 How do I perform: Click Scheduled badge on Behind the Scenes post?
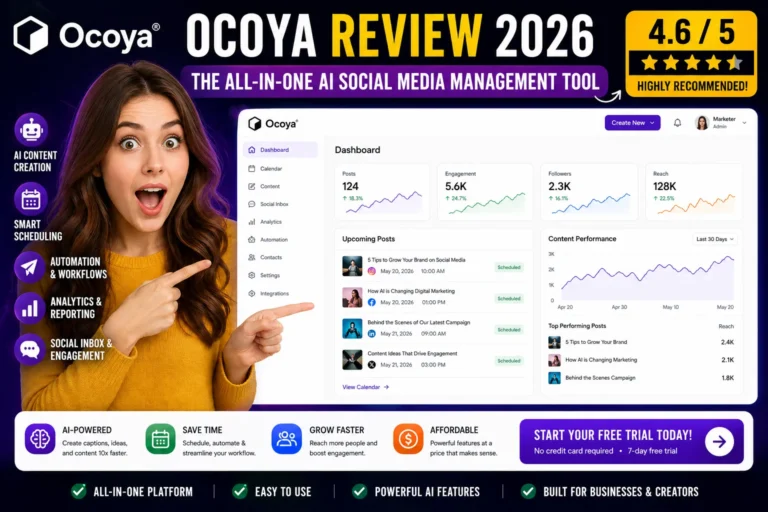509,330
